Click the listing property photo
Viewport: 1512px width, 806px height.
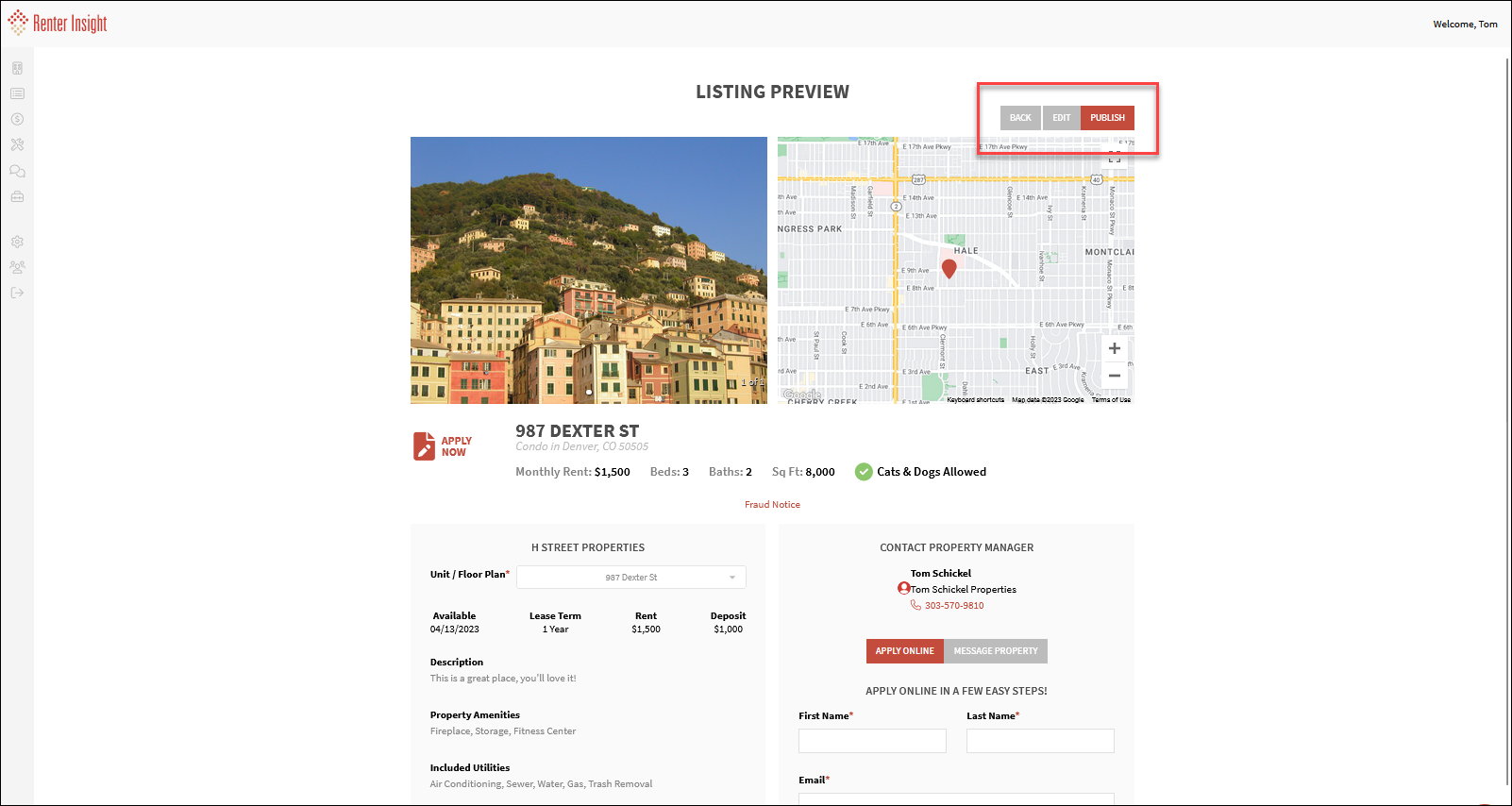pyautogui.click(x=589, y=270)
